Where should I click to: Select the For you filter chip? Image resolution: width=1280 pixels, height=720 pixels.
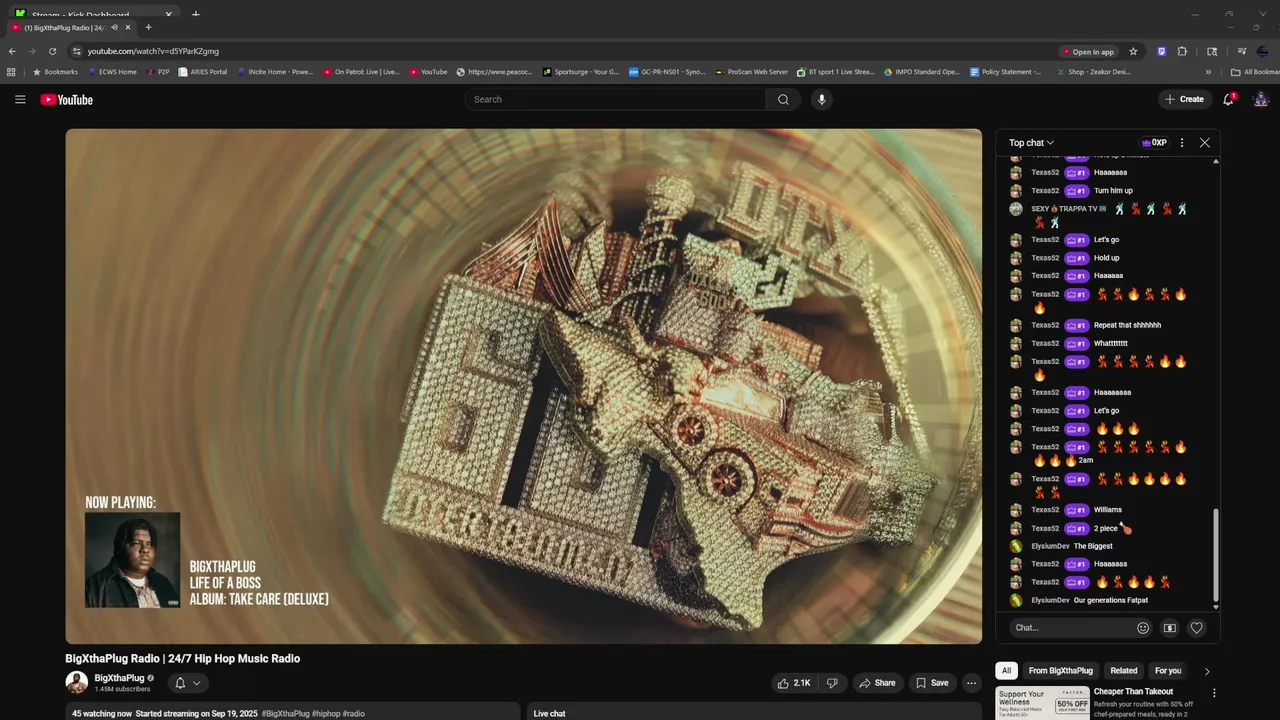click(1168, 671)
